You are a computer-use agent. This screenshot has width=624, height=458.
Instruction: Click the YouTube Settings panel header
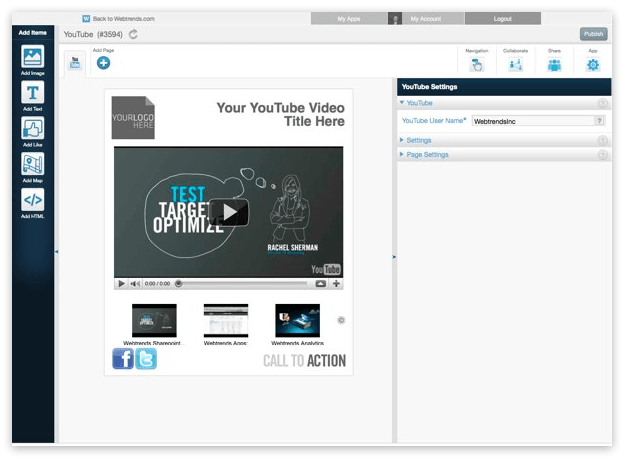(504, 87)
